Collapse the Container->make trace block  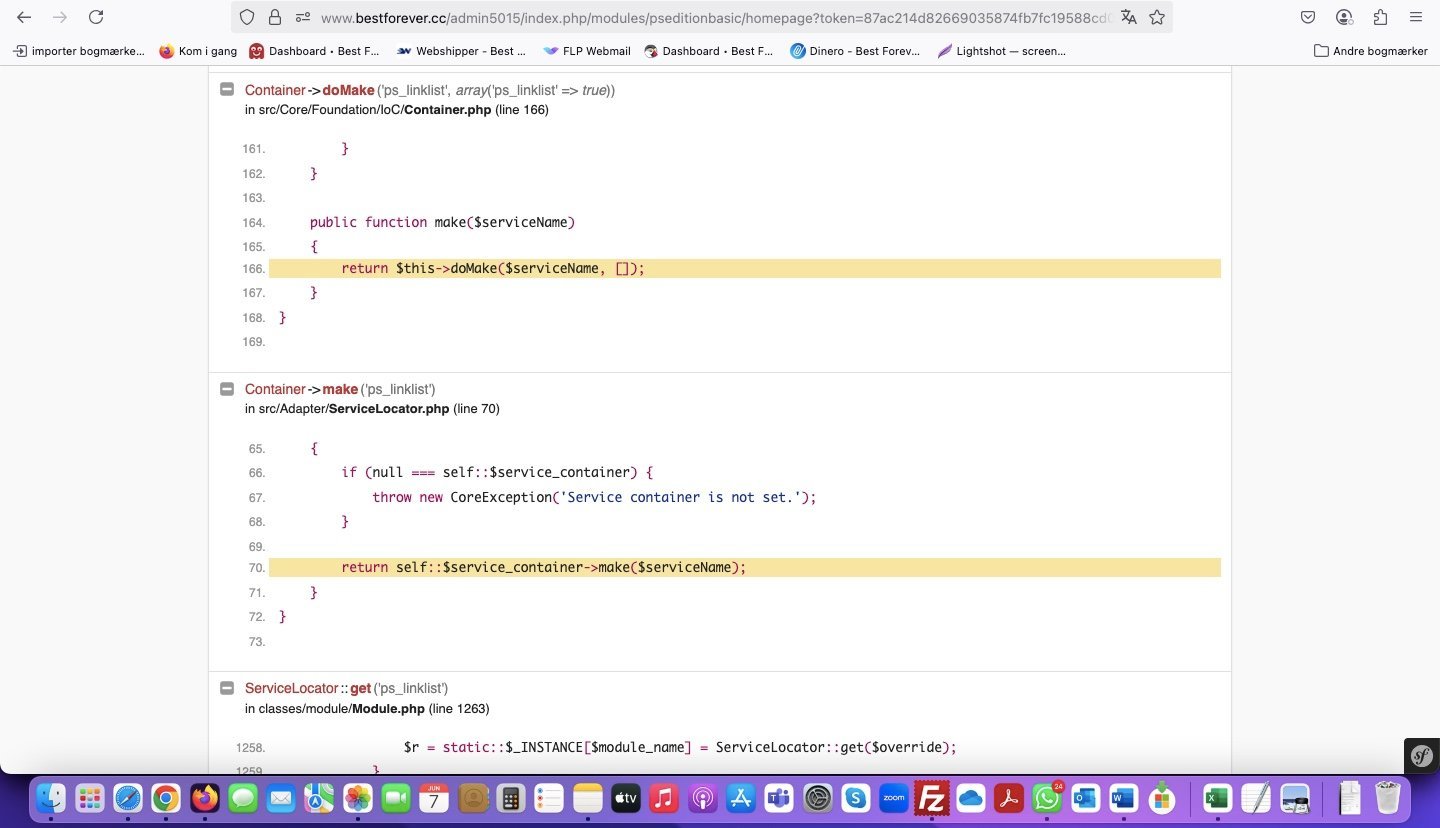[x=226, y=389]
